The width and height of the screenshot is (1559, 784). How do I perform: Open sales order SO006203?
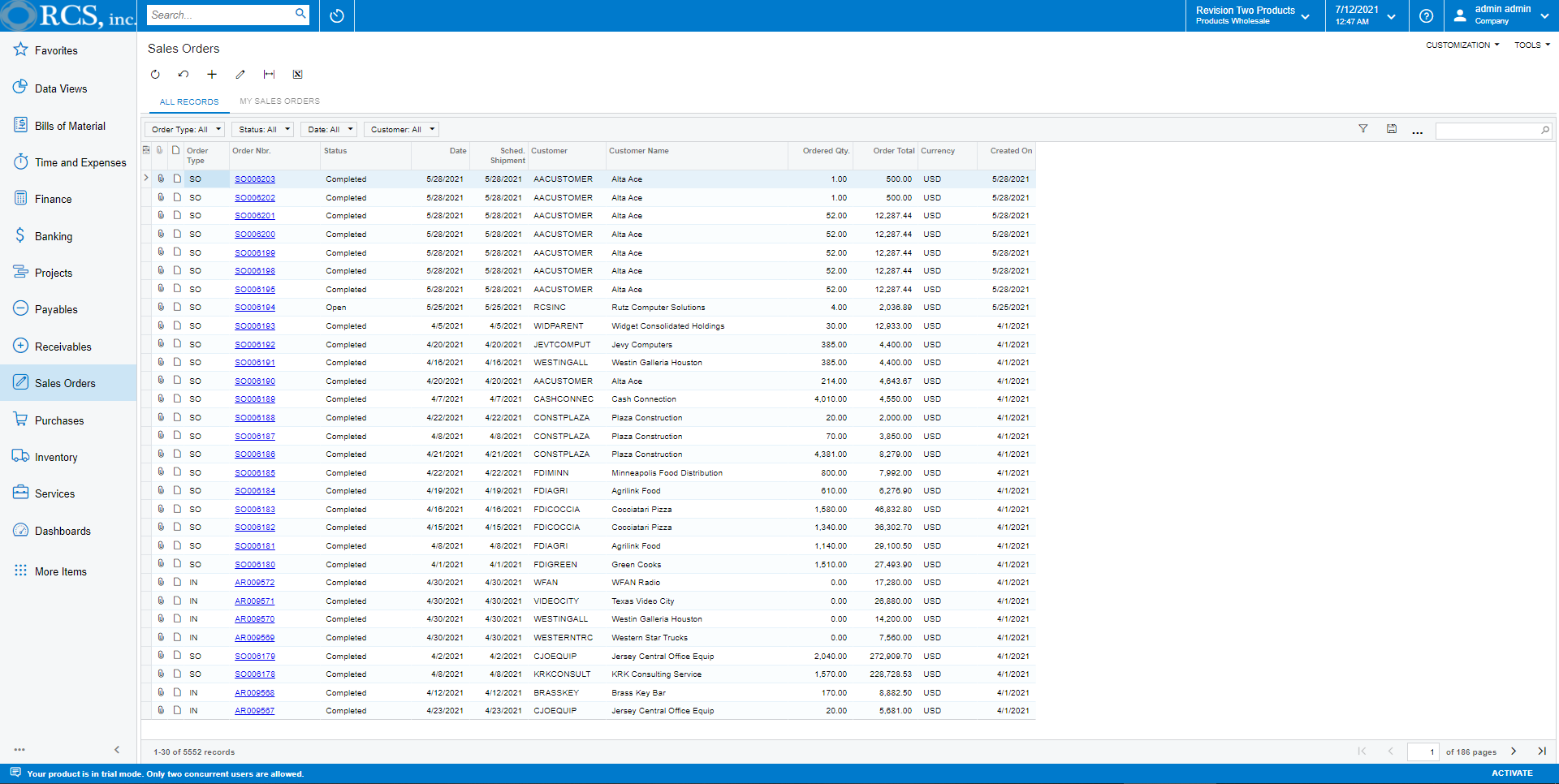pos(255,179)
